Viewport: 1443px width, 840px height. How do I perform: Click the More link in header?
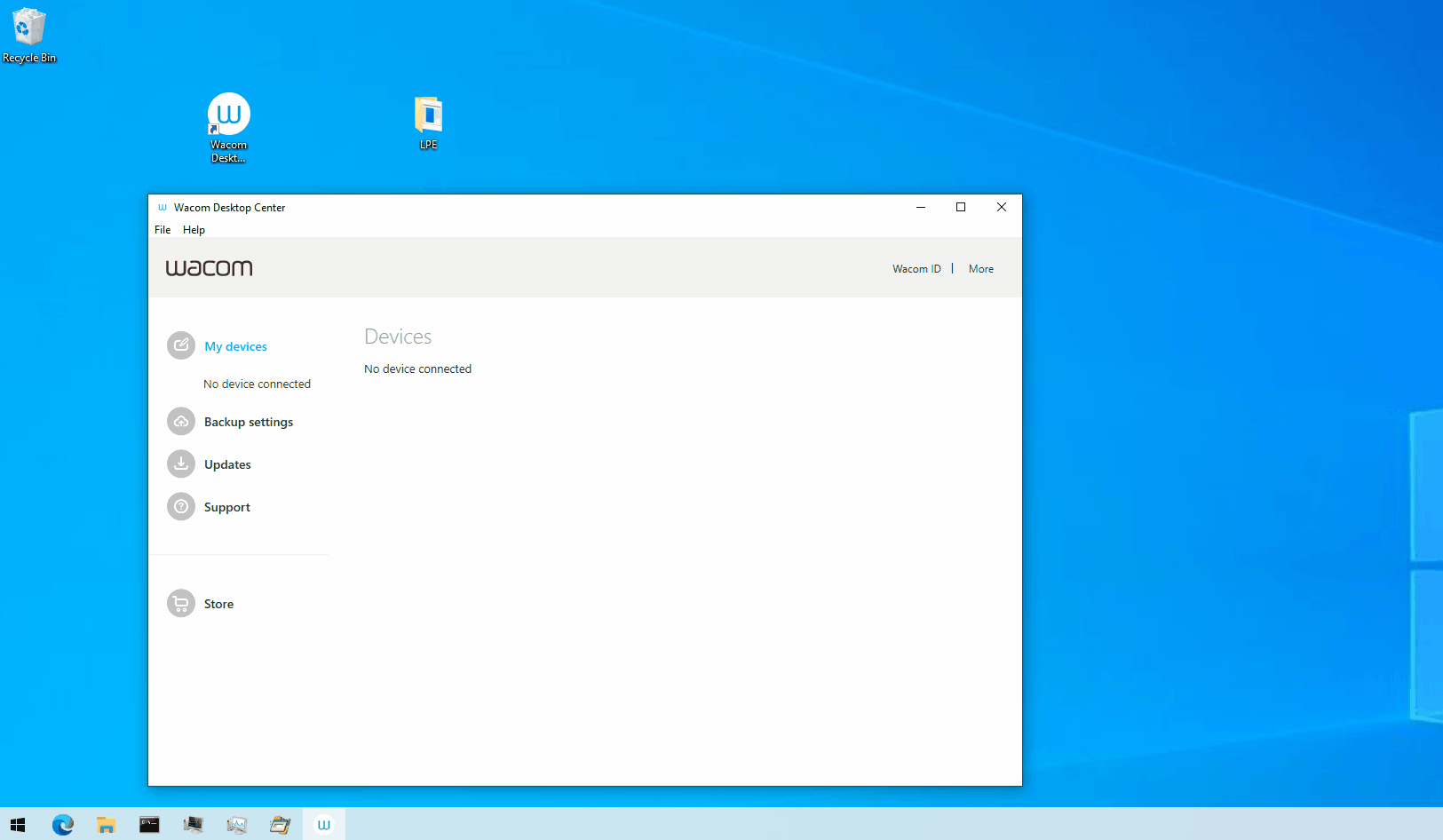(x=981, y=268)
